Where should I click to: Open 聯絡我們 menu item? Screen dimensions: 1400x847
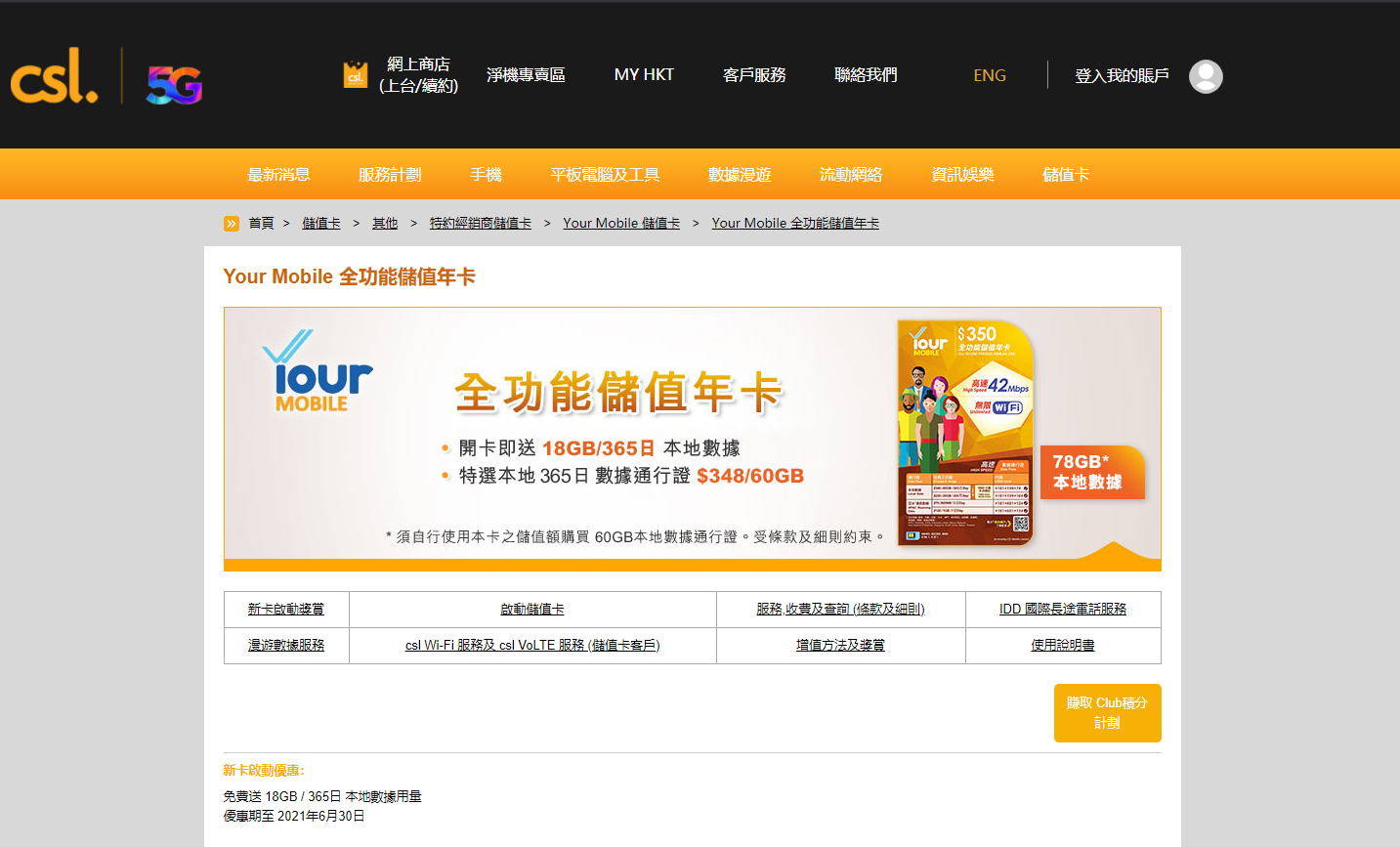click(x=866, y=75)
